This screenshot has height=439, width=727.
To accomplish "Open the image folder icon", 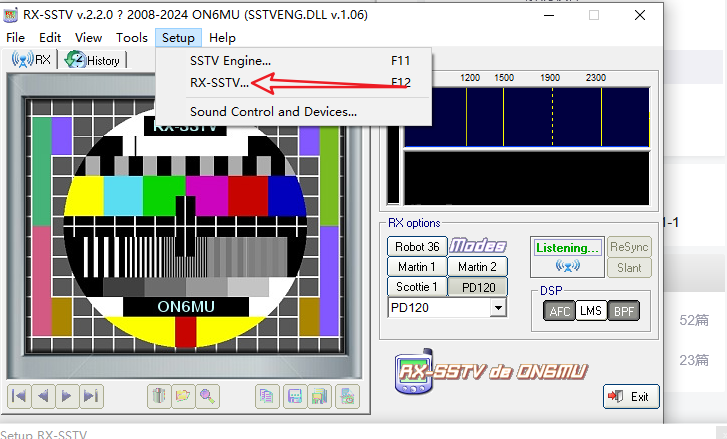I will [x=183, y=396].
